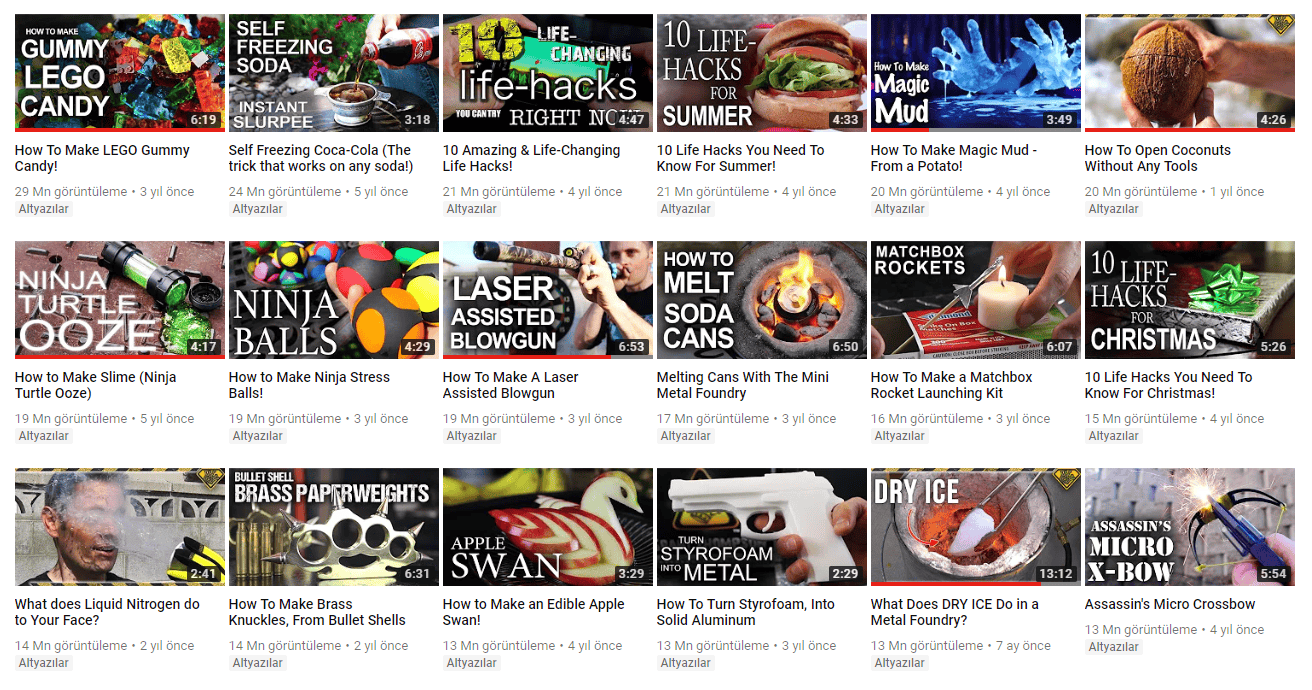
Task: Open the Styrofoam Into Metal gun thumbnail
Action: click(x=762, y=527)
